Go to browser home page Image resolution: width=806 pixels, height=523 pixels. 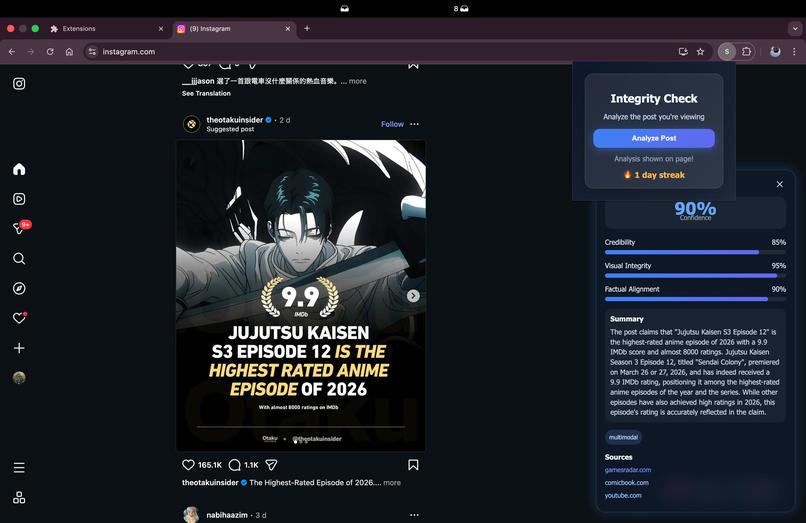69,51
